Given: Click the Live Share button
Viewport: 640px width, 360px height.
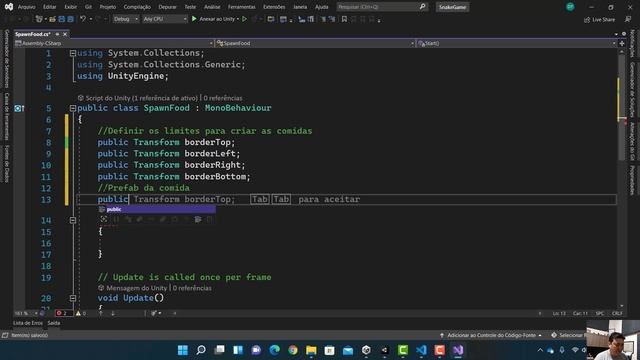Looking at the screenshot, I should 599,19.
